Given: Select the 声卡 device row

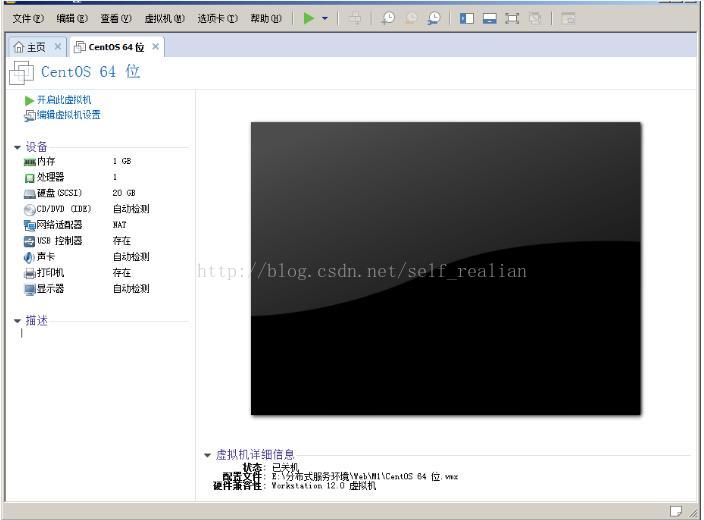Looking at the screenshot, I should (x=86, y=257).
